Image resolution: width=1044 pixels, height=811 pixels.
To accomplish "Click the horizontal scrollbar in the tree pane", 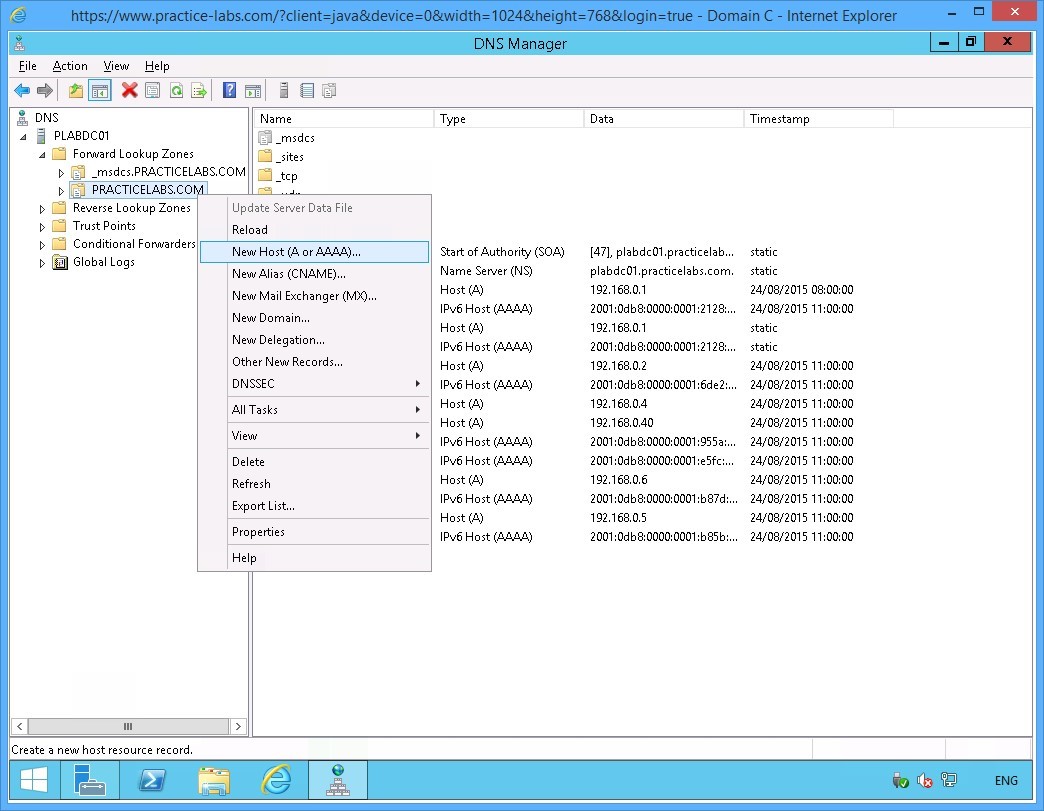I will tap(127, 726).
